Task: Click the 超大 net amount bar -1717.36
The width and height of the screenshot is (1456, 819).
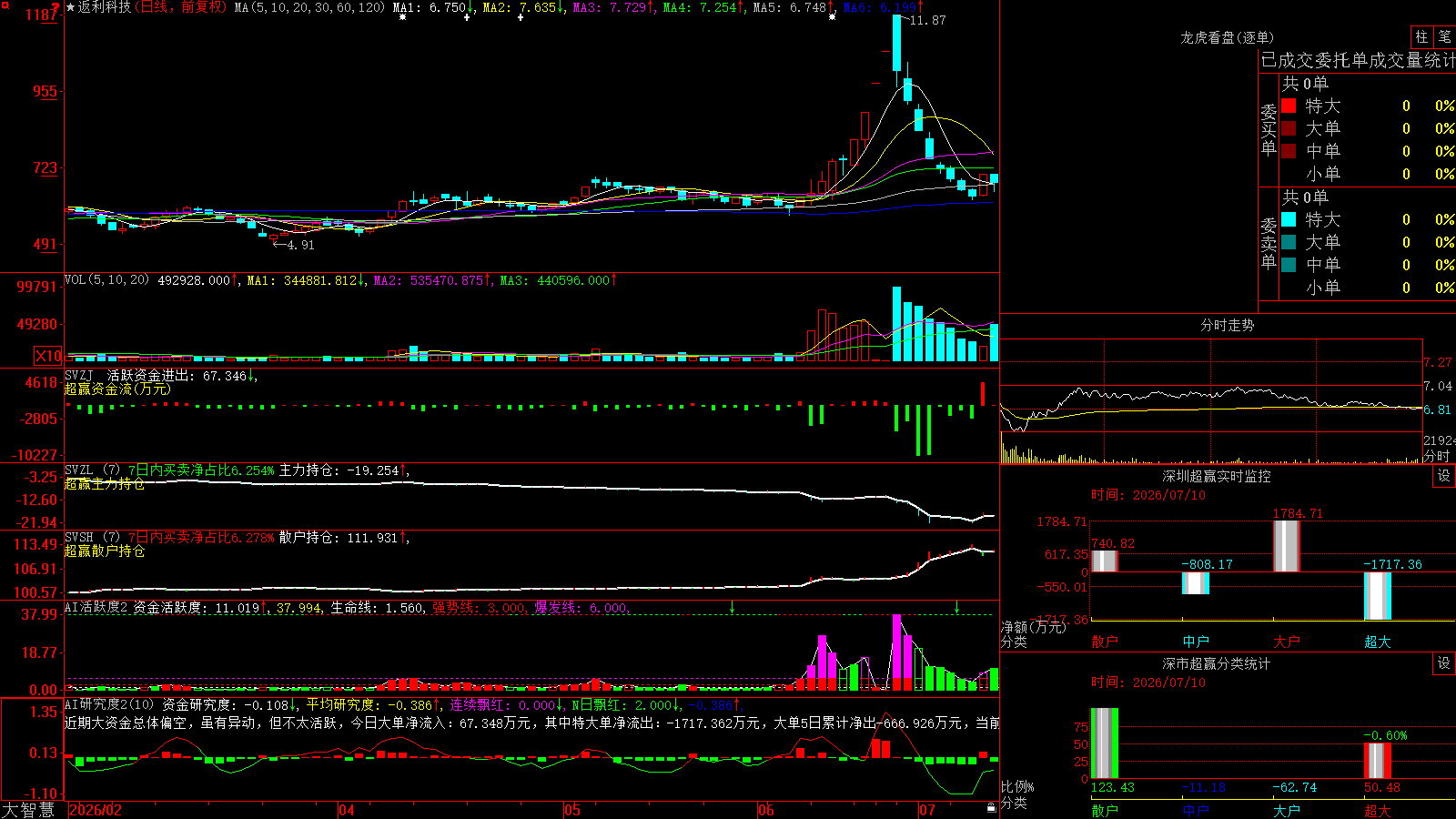Action: 1378,596
